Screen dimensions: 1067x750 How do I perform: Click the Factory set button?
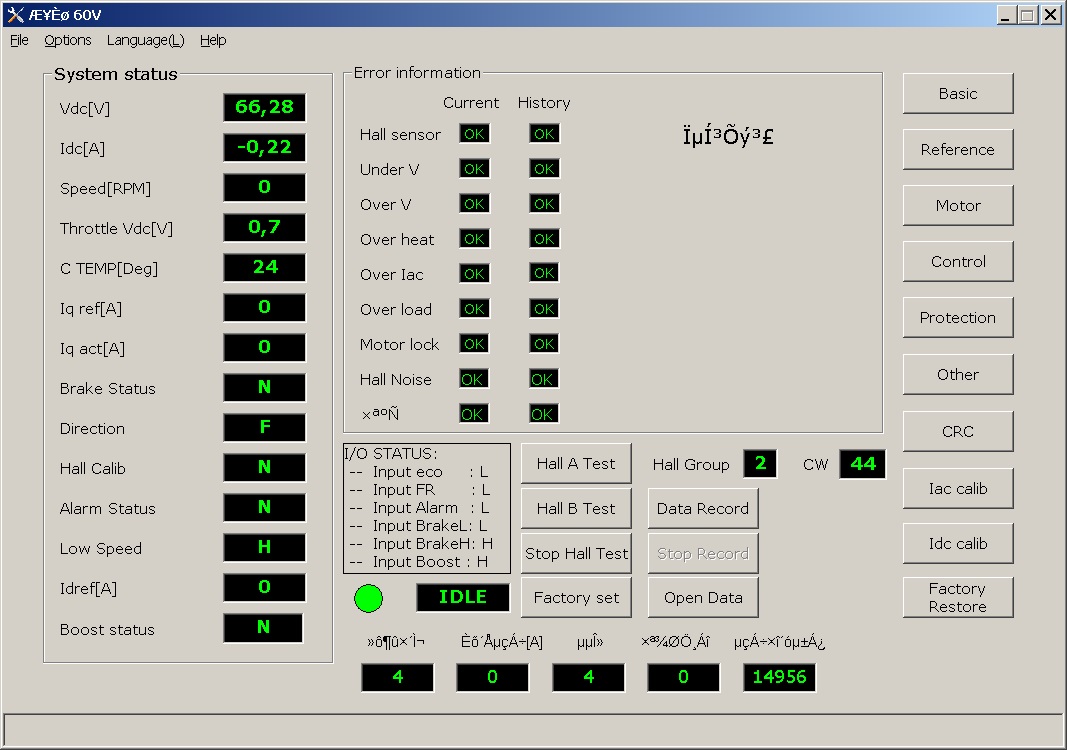pos(576,598)
